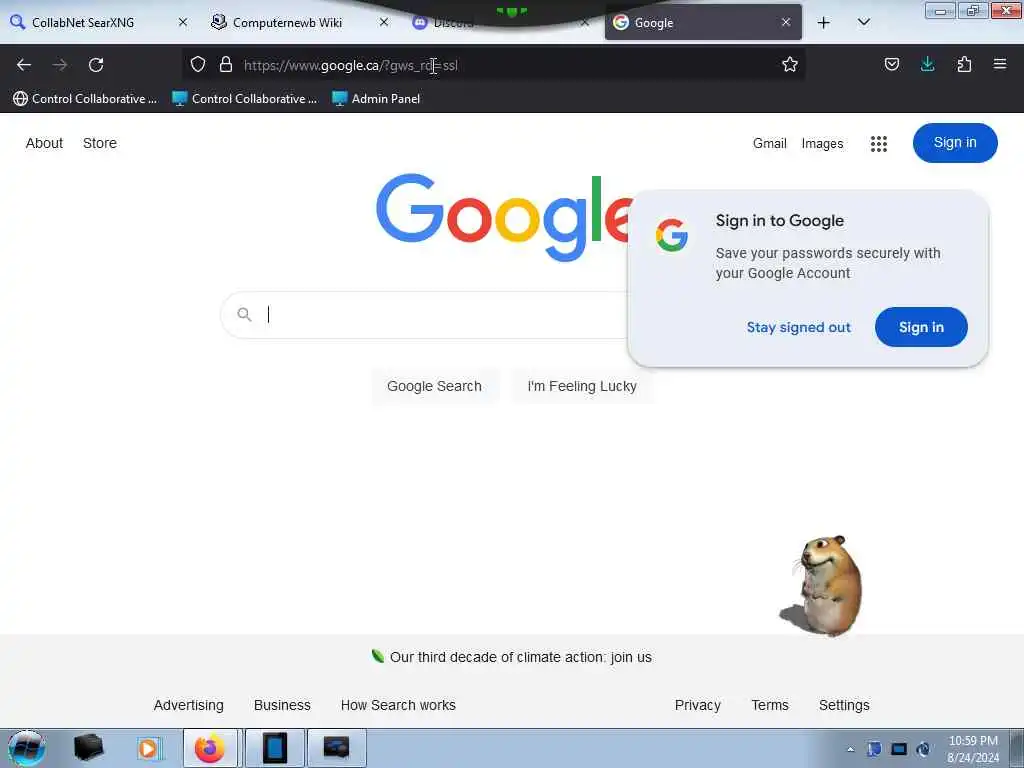Screen dimensions: 1024x768
Task: Close the Google tab
Action: tap(786, 22)
